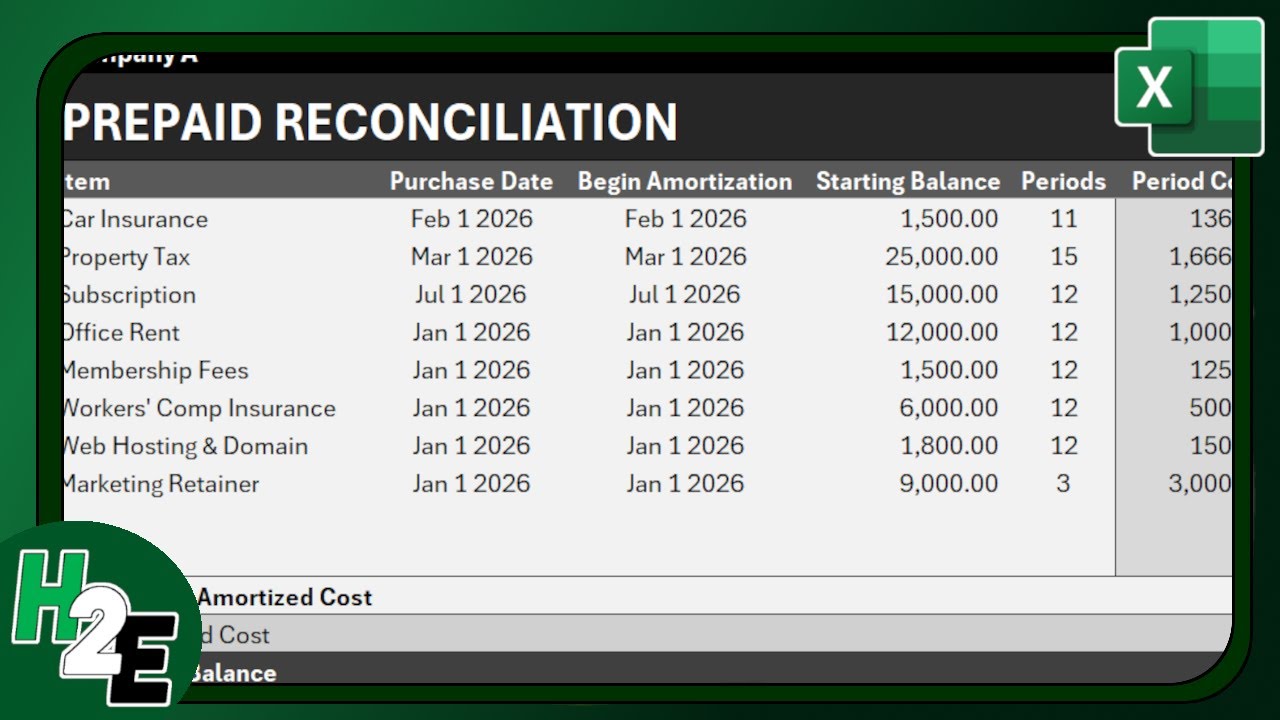Click the Periods column header
This screenshot has height=720, width=1280.
coord(1063,181)
